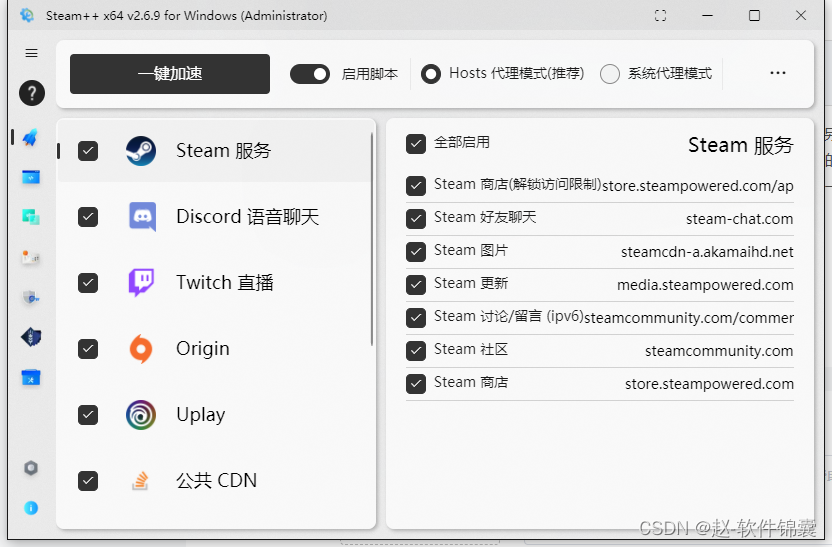Click the Discord logo icon
Image resolution: width=832 pixels, height=547 pixels.
[142, 216]
